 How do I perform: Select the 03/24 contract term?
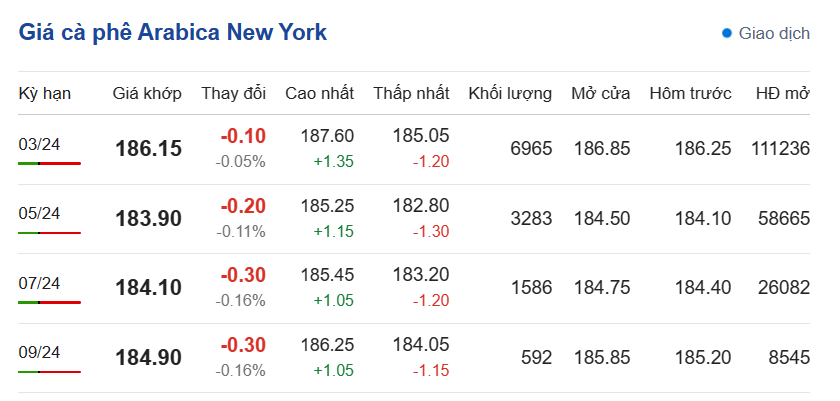click(40, 144)
